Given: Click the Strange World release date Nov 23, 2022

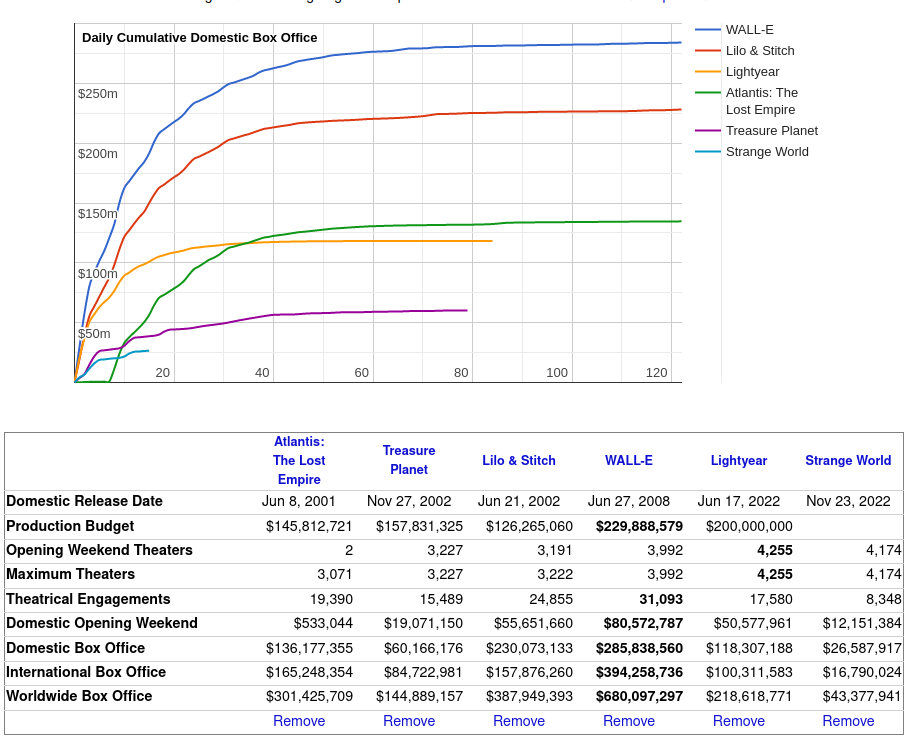Looking at the screenshot, I should (848, 501).
